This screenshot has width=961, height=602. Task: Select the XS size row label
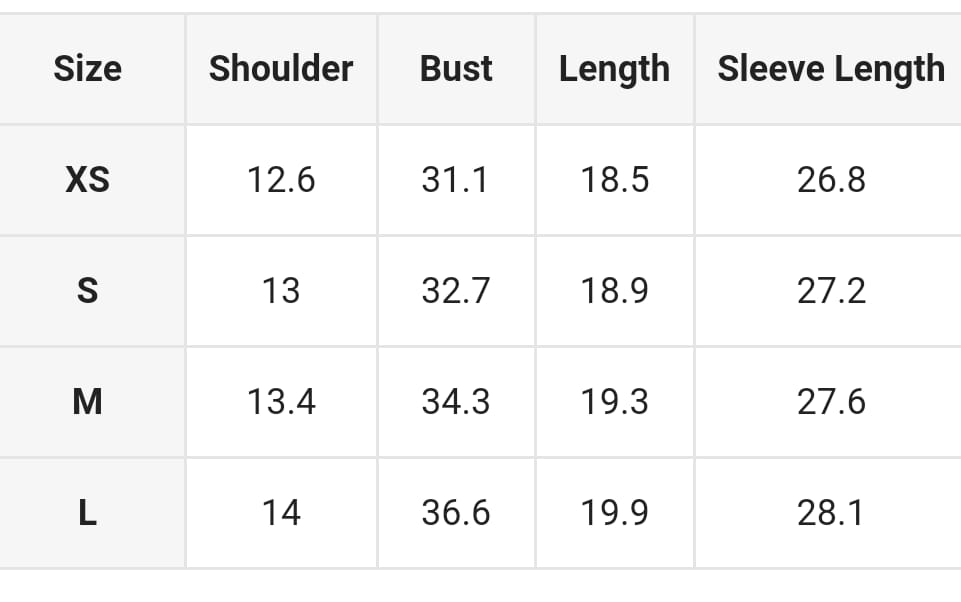pos(87,180)
